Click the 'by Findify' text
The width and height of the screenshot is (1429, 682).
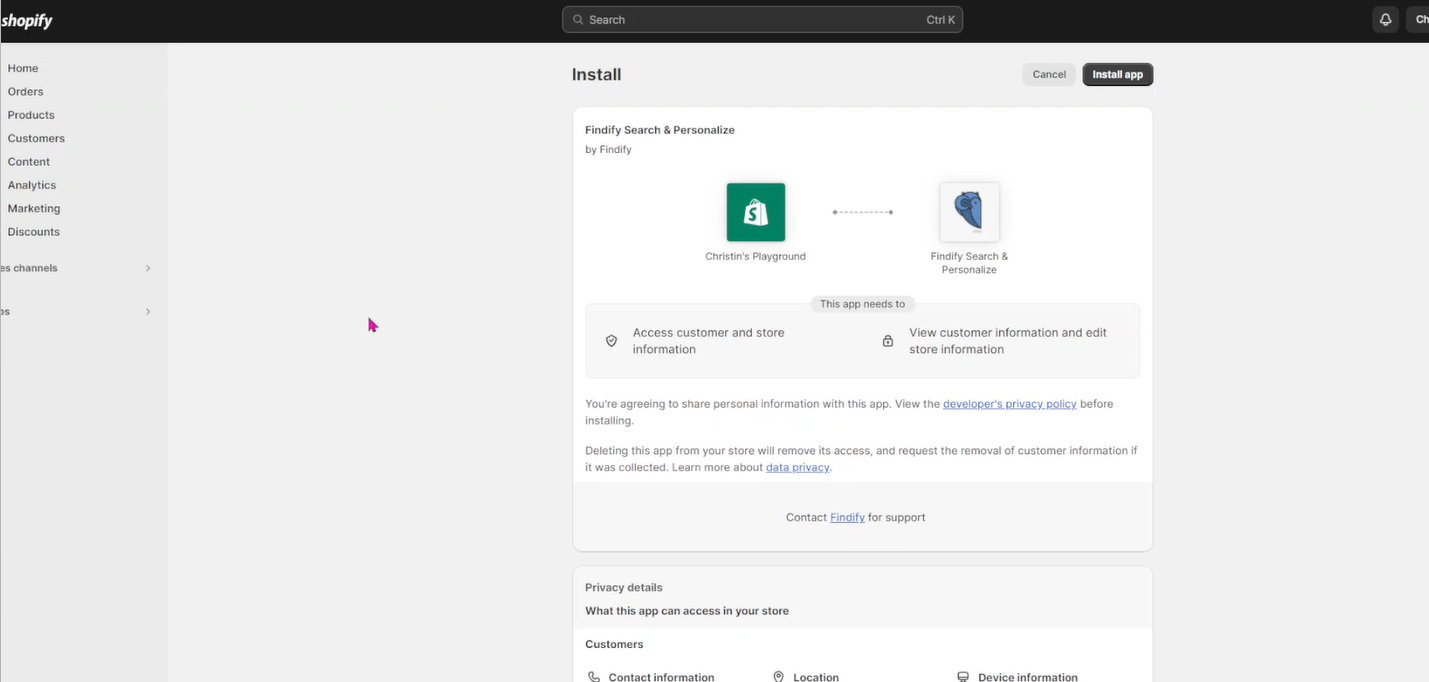[608, 150]
